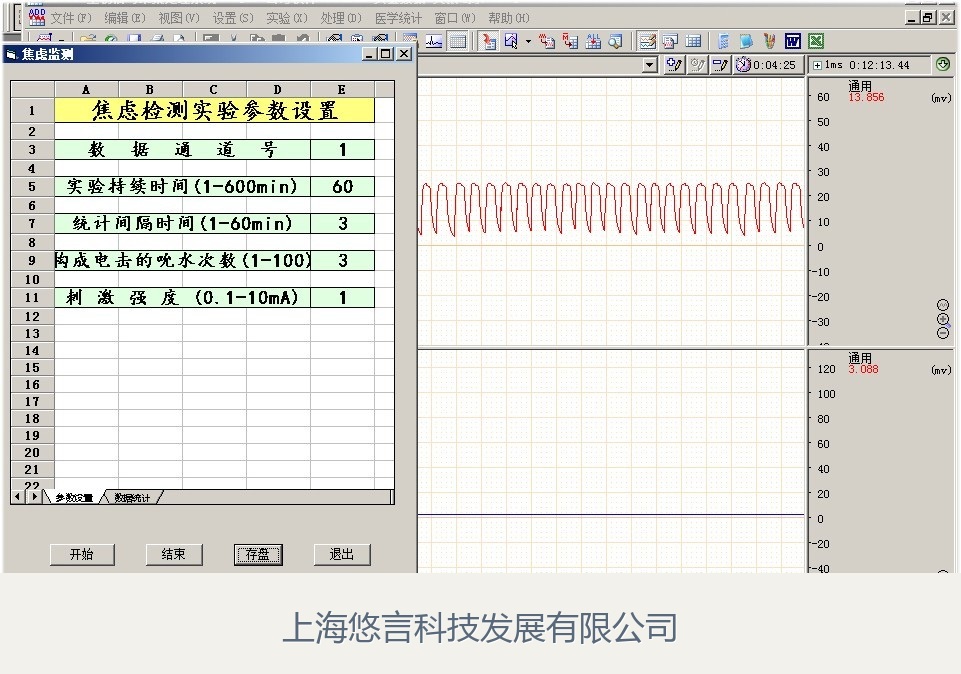Select the data channel number cell showing 1
961x674 pixels.
coord(343,150)
